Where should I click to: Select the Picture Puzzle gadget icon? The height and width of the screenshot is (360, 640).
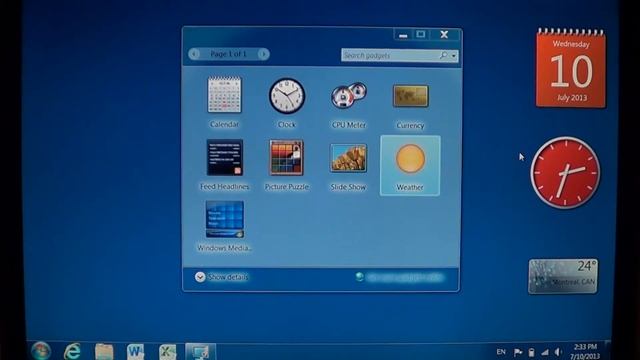point(286,158)
